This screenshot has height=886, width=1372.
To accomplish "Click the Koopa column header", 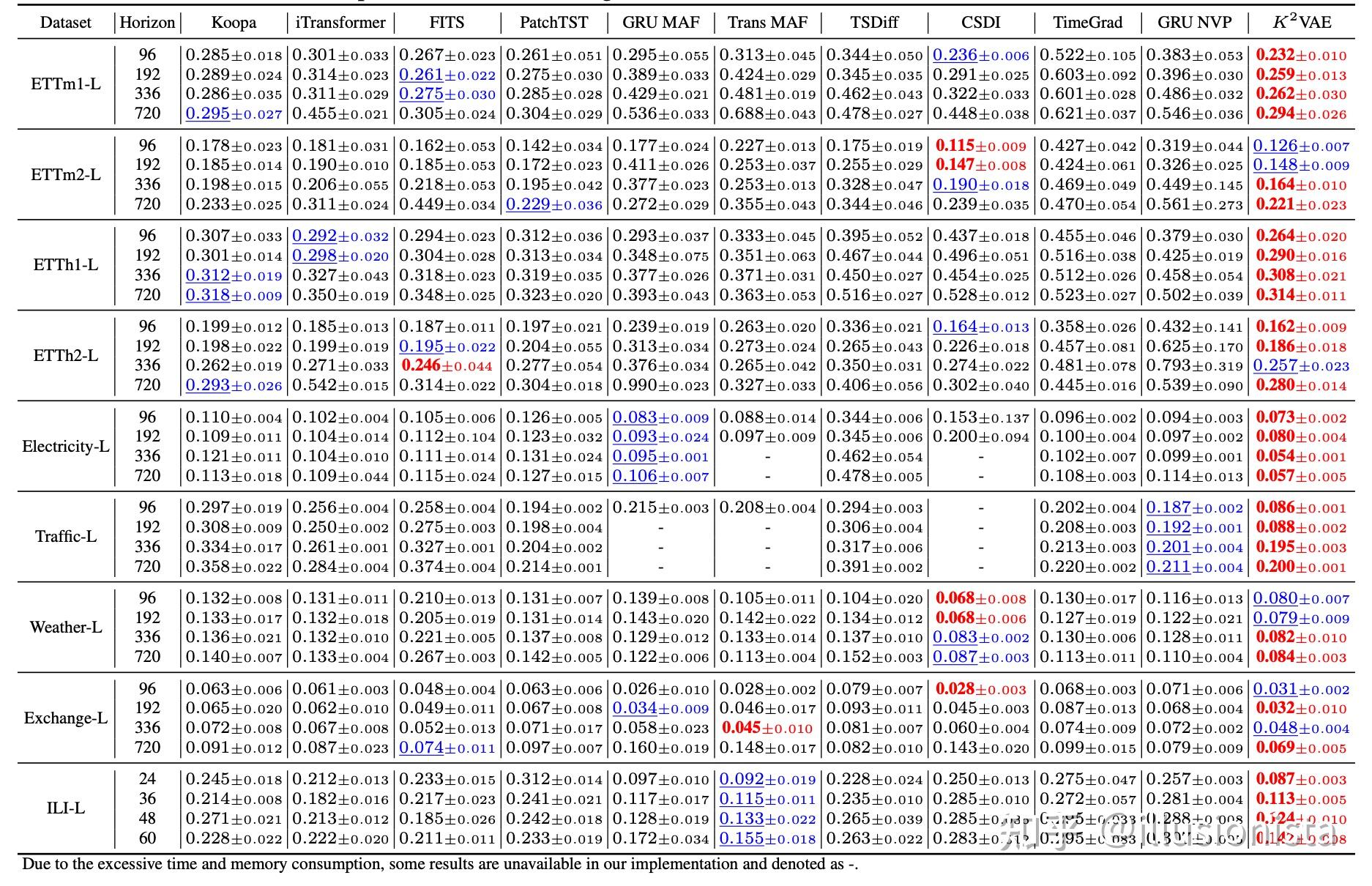I will (x=233, y=23).
